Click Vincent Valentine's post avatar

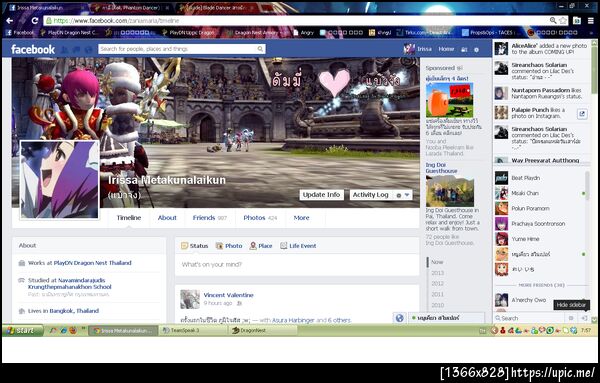pos(190,299)
